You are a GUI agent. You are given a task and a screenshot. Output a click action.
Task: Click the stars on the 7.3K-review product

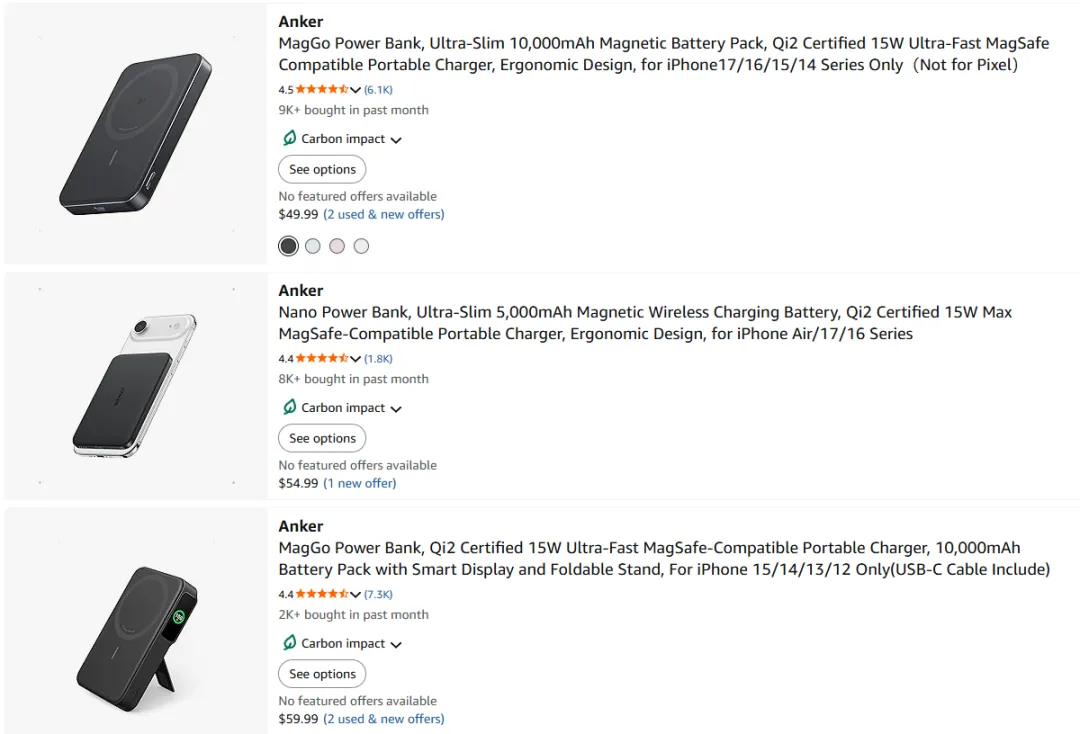(321, 594)
